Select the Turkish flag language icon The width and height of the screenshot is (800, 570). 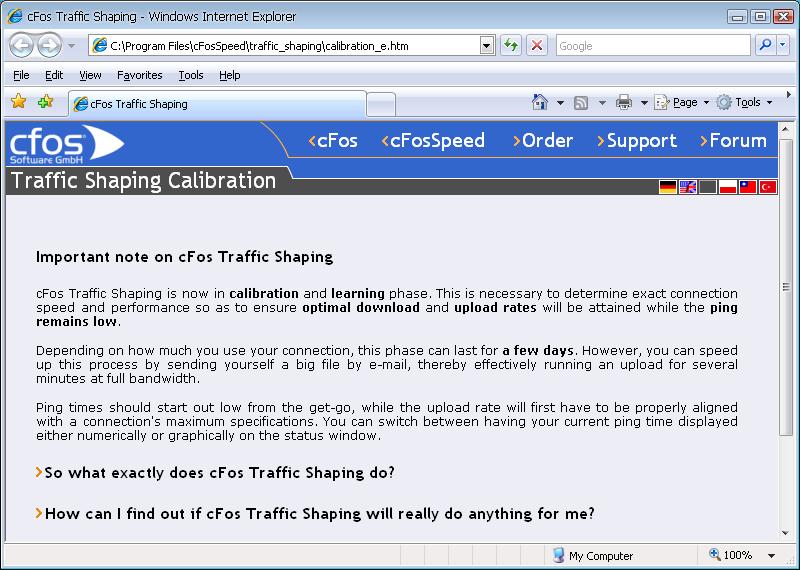tap(768, 187)
